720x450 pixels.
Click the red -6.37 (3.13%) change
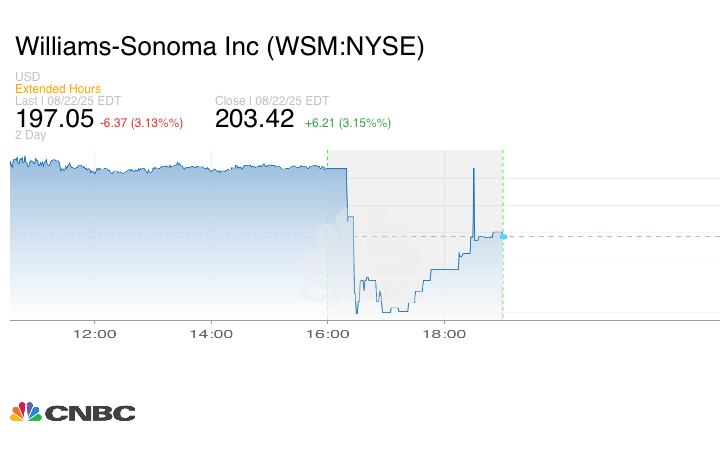click(141, 123)
